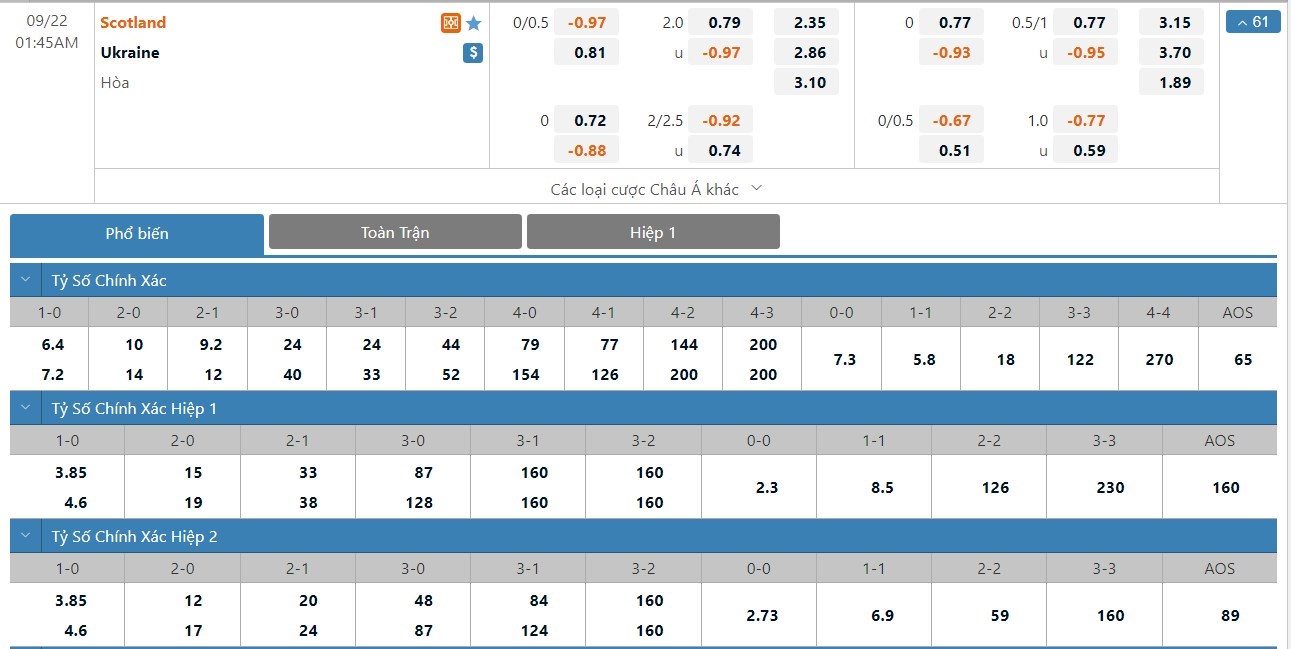Expand Các loại cược Châu Á khác
The width and height of the screenshot is (1291, 649).
click(656, 189)
